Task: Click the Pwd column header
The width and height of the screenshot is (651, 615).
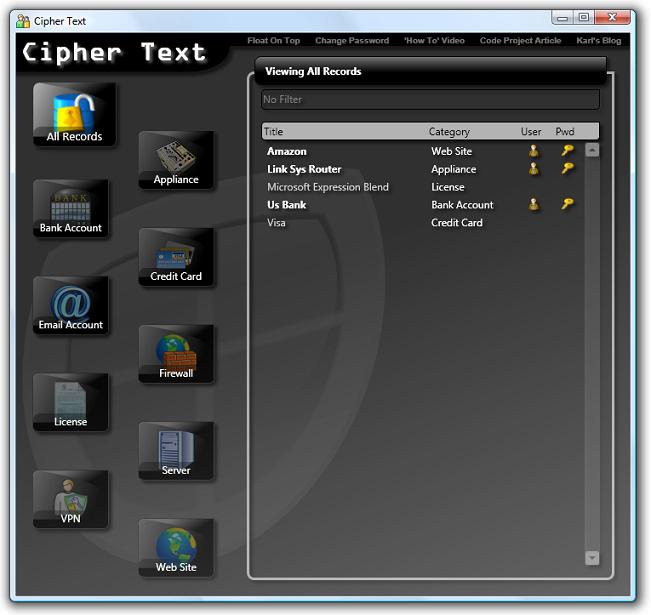Action: 565,132
